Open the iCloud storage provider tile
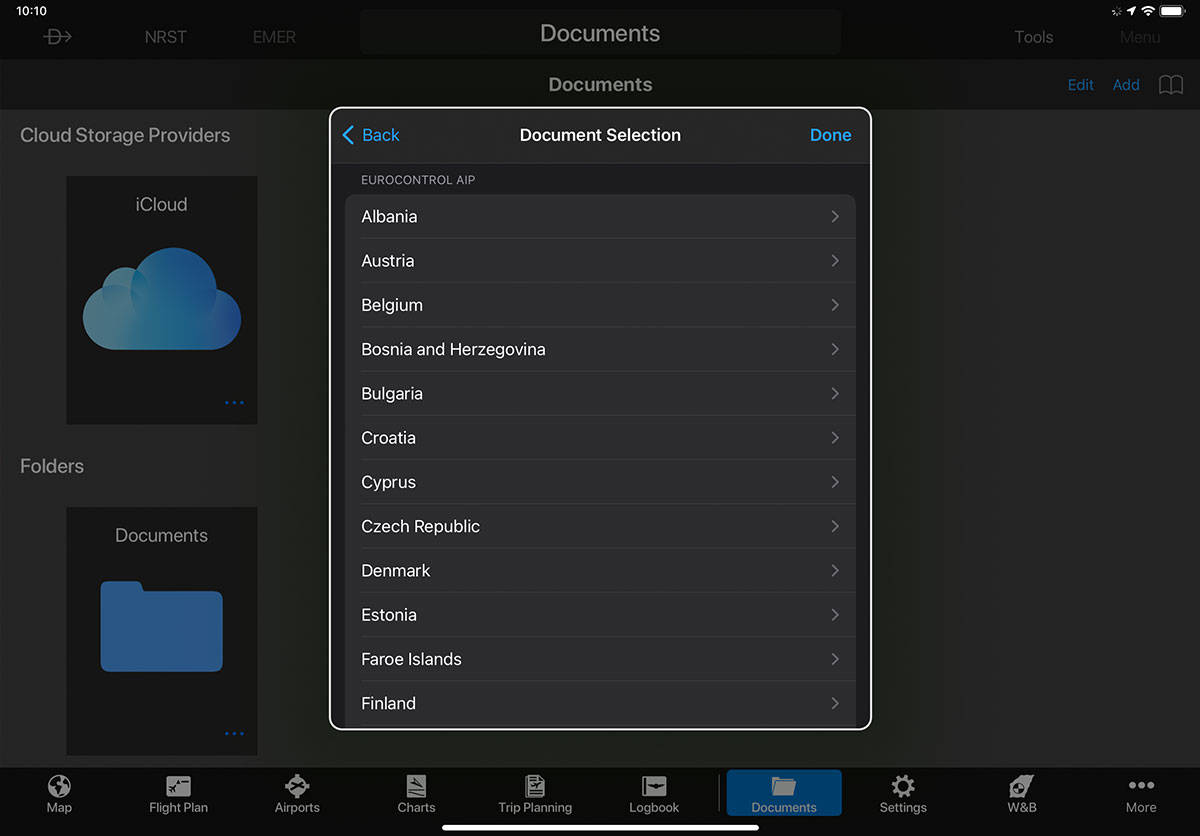This screenshot has height=836, width=1200. coord(162,299)
